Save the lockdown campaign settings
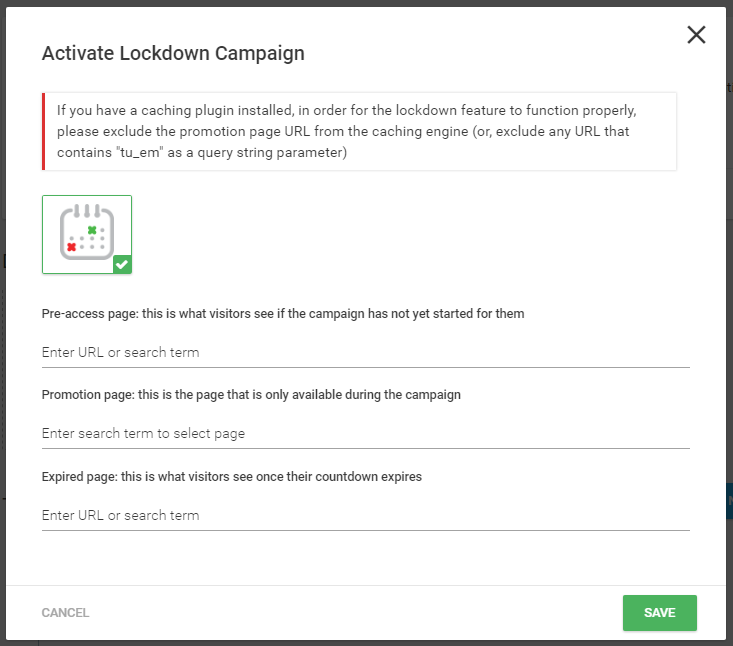733x646 pixels. tap(660, 613)
